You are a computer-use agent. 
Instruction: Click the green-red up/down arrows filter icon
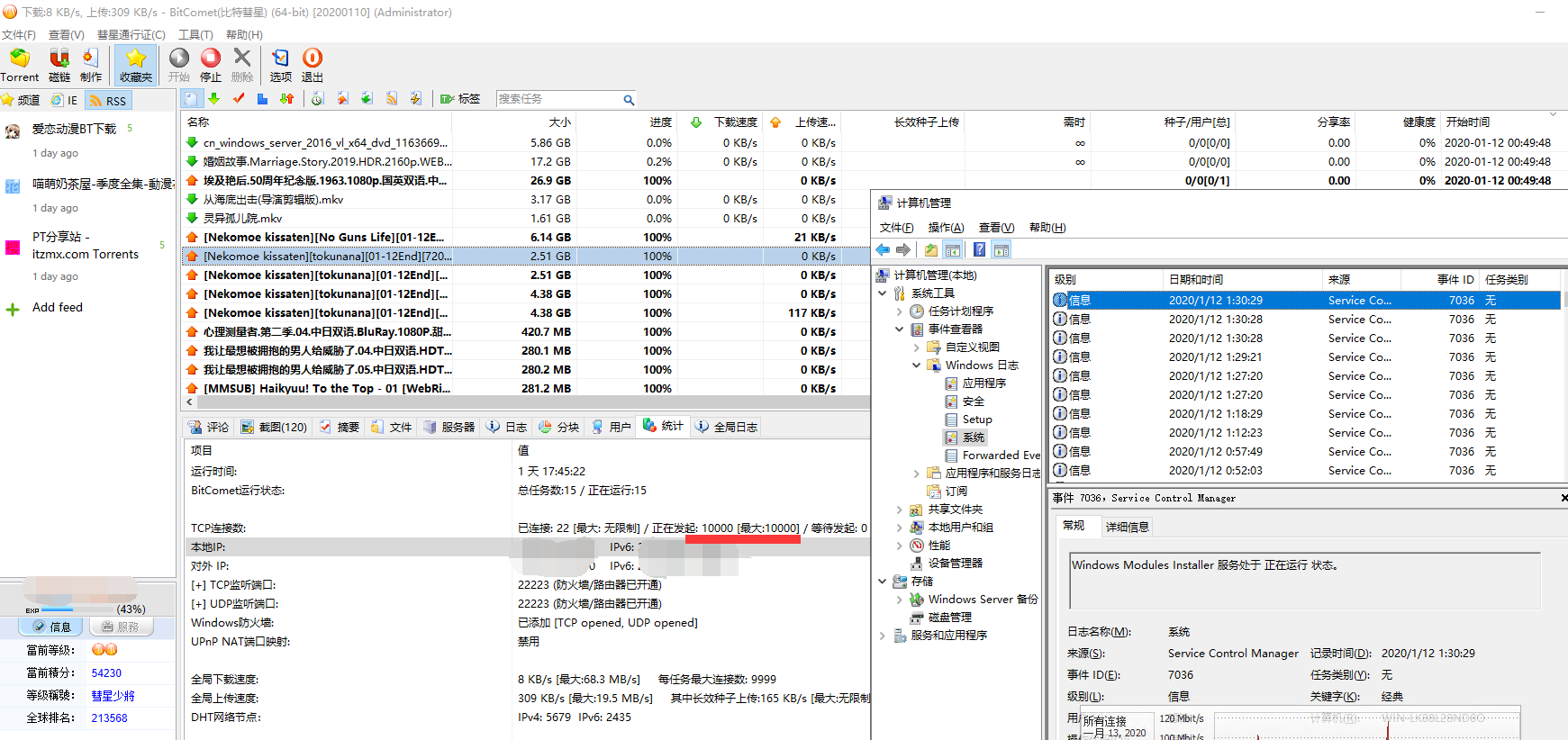pyautogui.click(x=286, y=98)
